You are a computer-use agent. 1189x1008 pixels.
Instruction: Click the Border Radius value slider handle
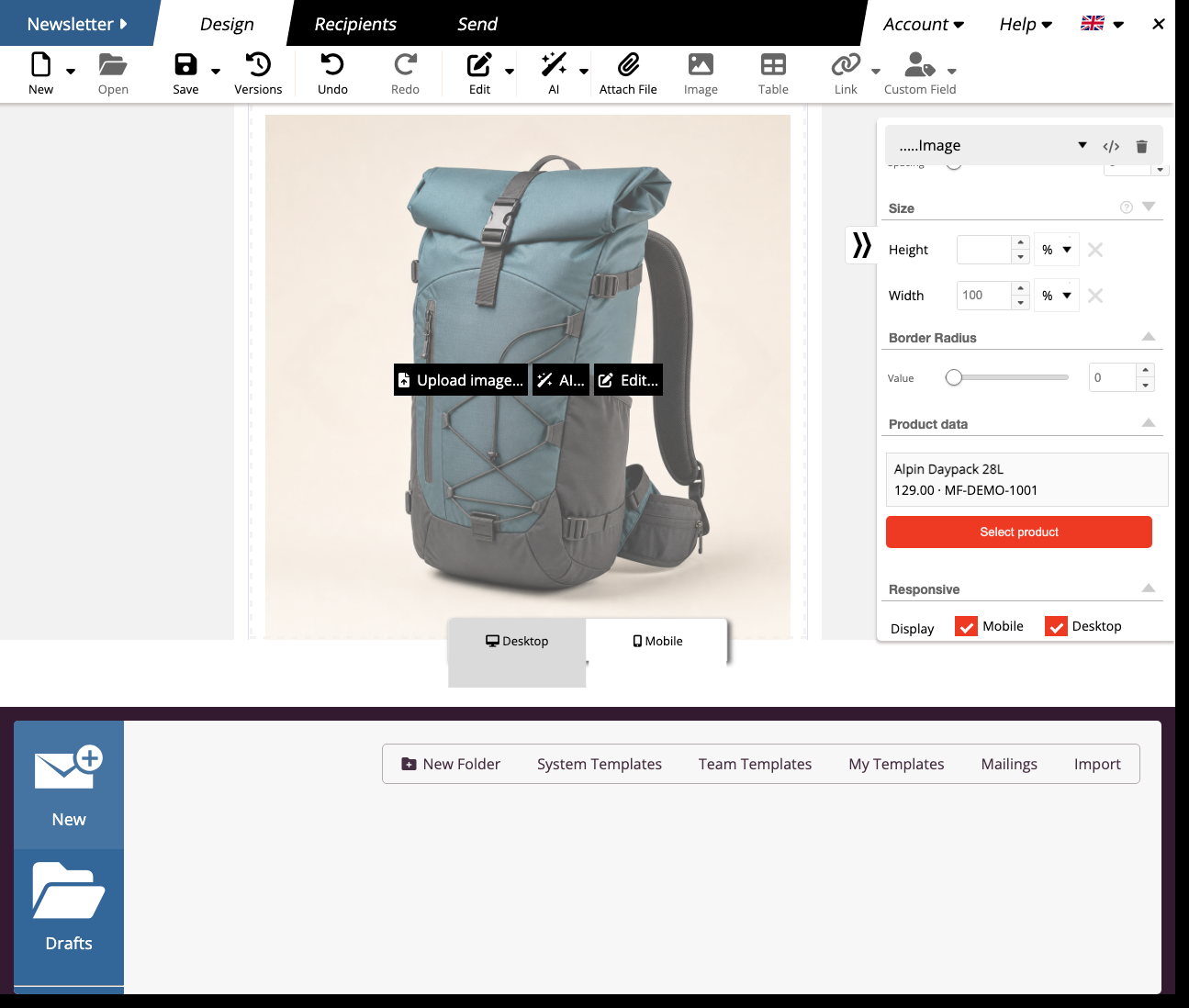pos(954,377)
